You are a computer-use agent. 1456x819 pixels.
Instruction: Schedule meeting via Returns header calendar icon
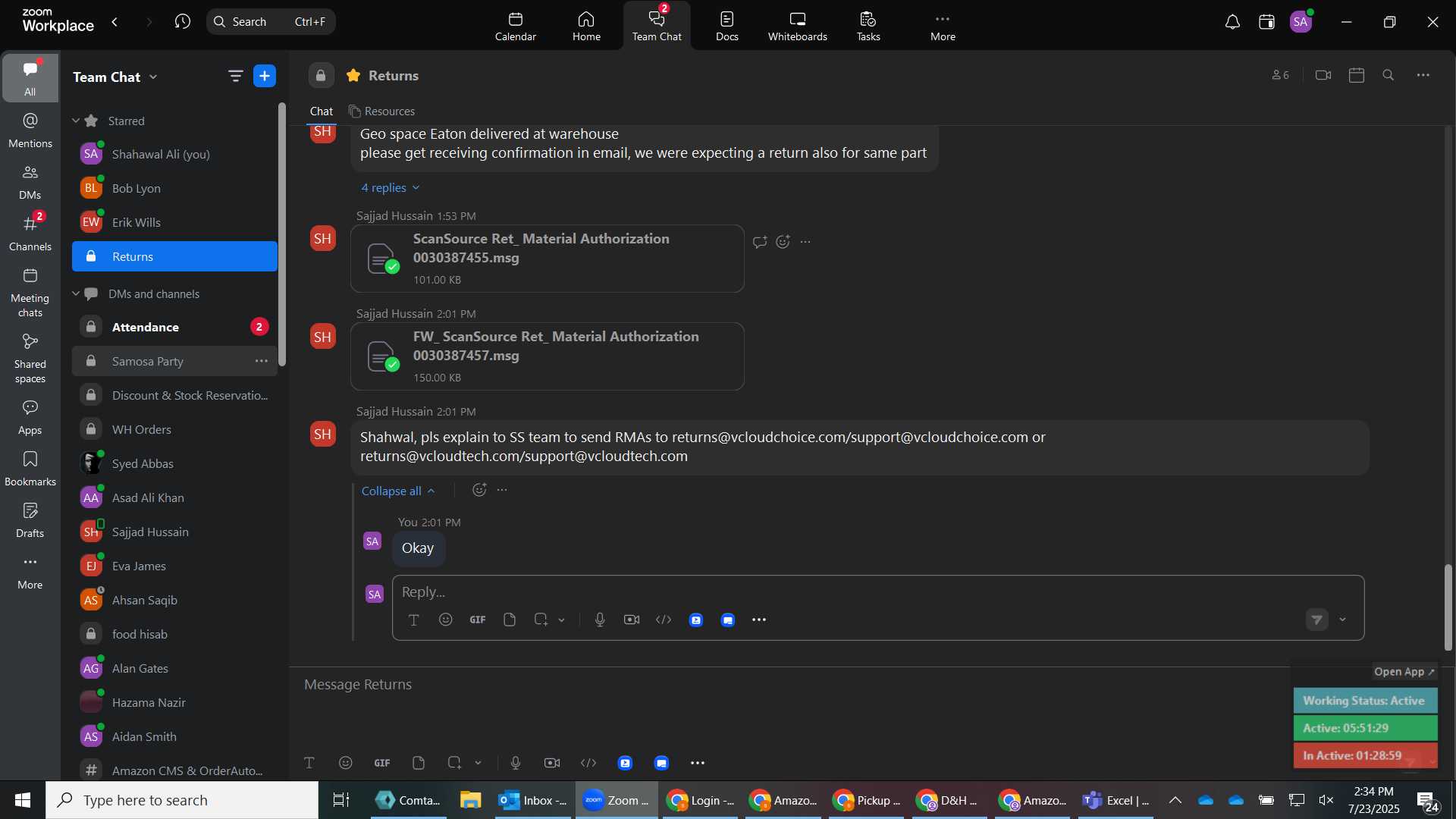[1357, 75]
